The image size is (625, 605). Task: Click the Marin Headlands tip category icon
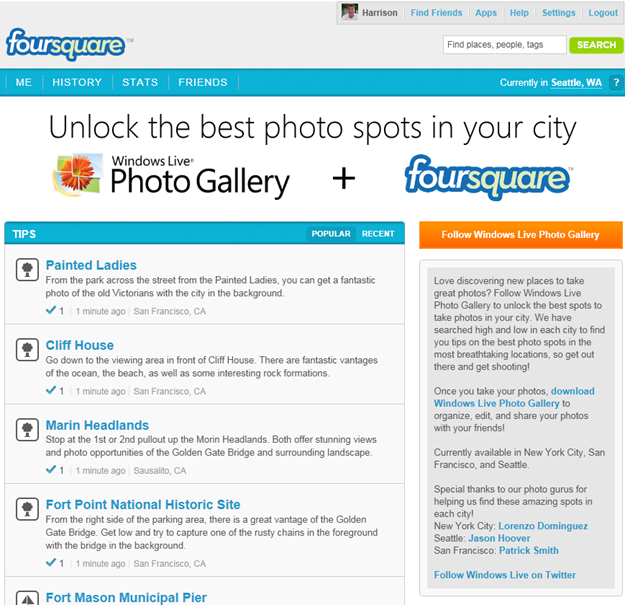pyautogui.click(x=27, y=430)
